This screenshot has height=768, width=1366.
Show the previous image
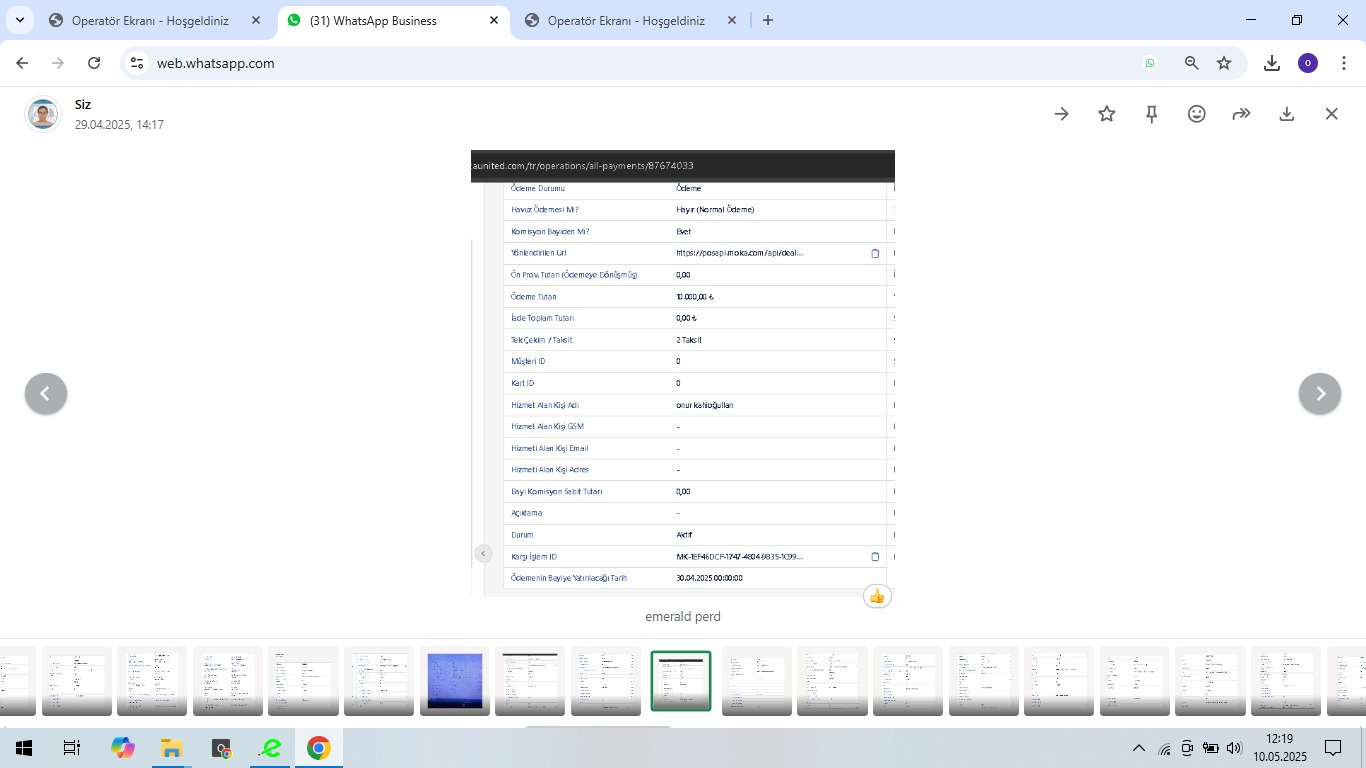pos(46,394)
